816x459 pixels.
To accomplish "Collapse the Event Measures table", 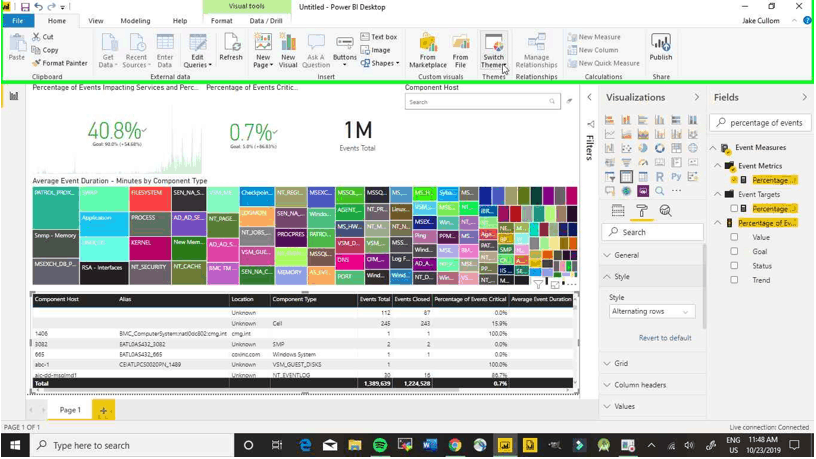I will pyautogui.click(x=713, y=148).
